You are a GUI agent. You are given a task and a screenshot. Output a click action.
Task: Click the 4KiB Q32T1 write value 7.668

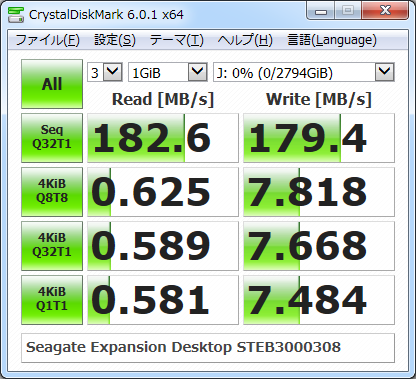click(319, 246)
